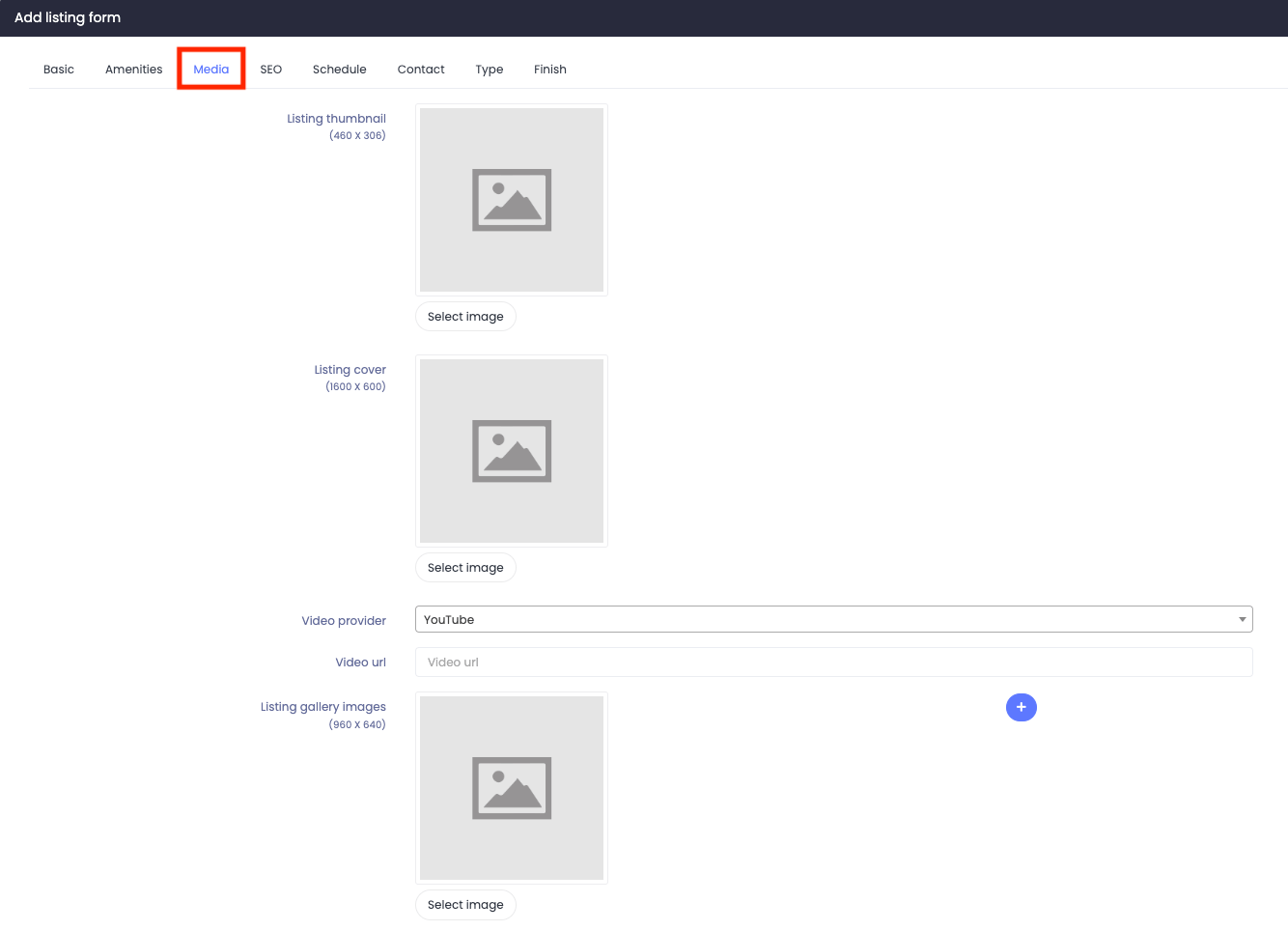Switch to the Contact tab
This screenshot has height=931, width=1288.
[421, 70]
